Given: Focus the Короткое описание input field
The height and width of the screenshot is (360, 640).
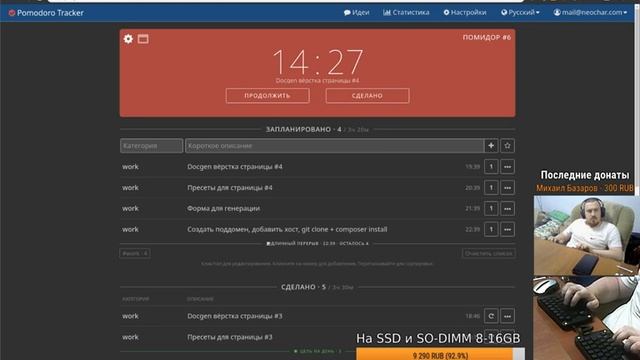Looking at the screenshot, I should 335,146.
